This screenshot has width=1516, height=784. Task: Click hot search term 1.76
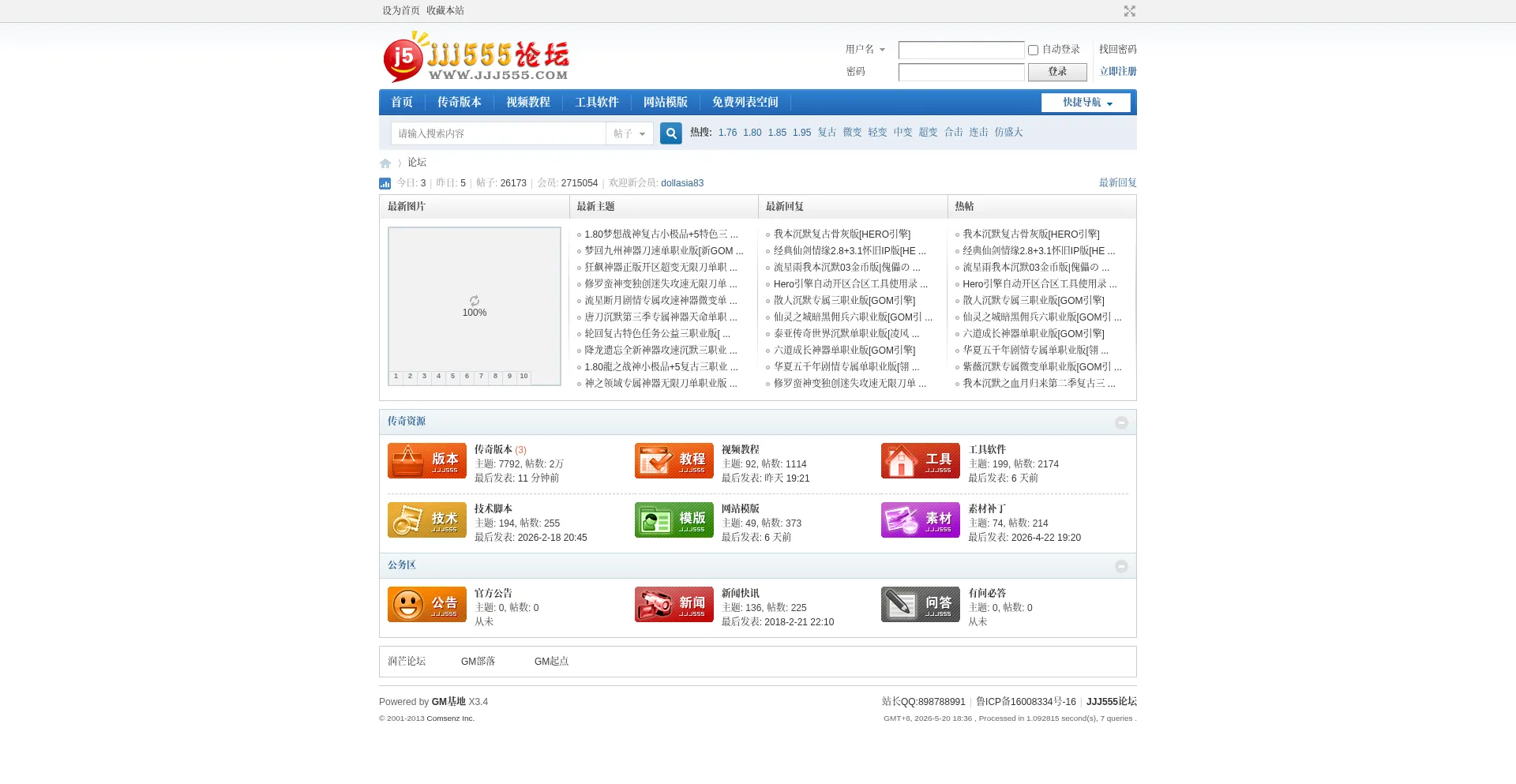click(728, 133)
